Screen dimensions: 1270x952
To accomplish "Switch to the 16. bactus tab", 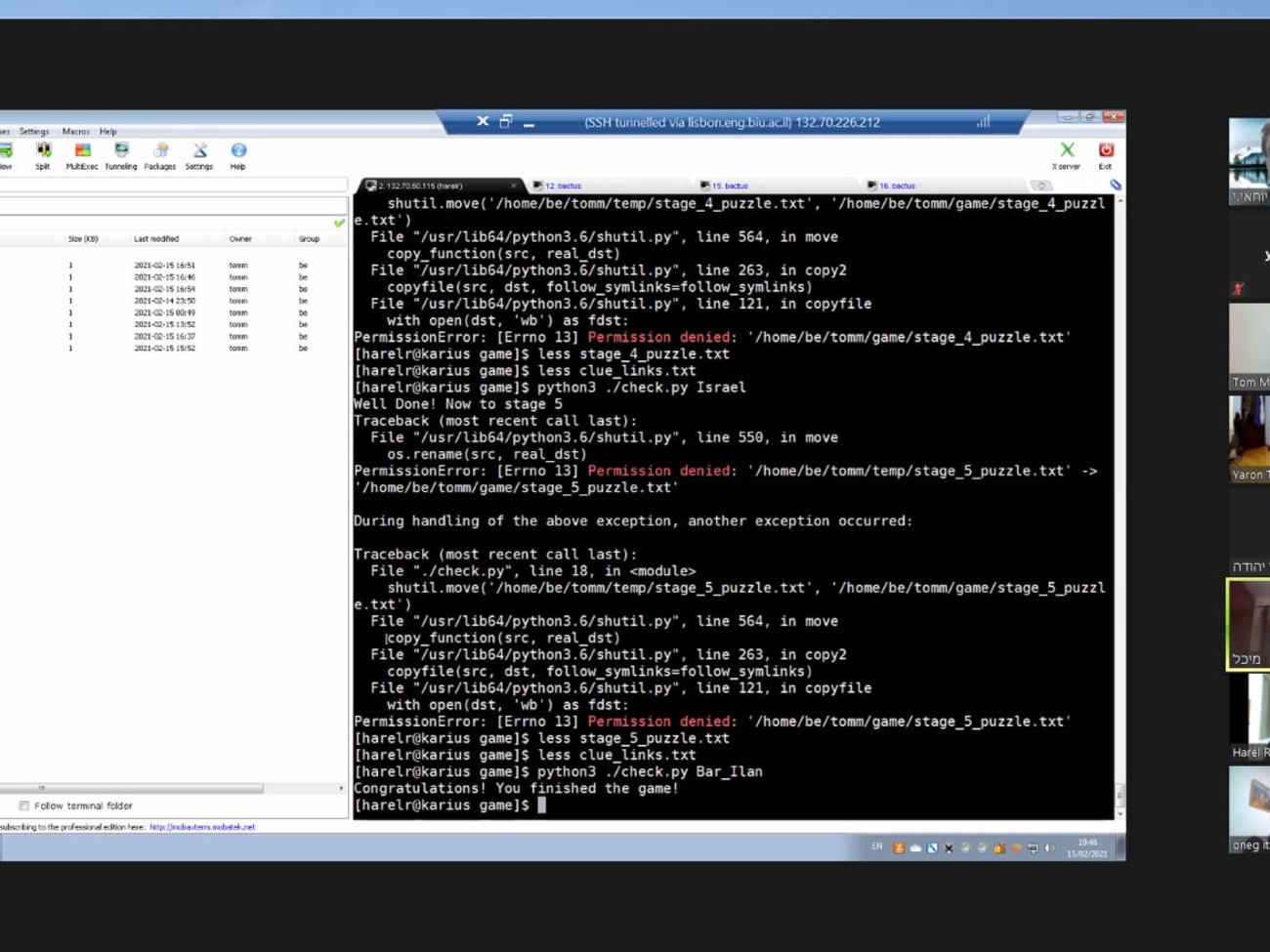I will 897,186.
